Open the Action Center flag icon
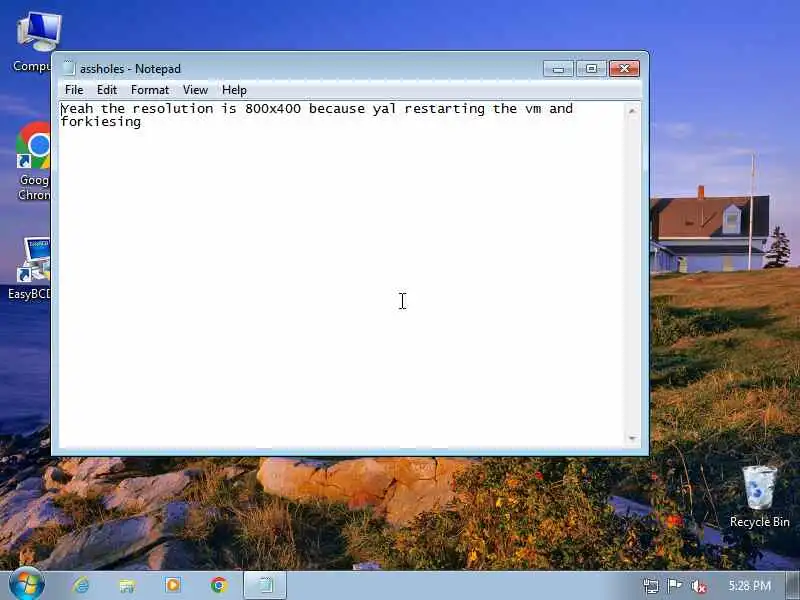 pos(674,586)
